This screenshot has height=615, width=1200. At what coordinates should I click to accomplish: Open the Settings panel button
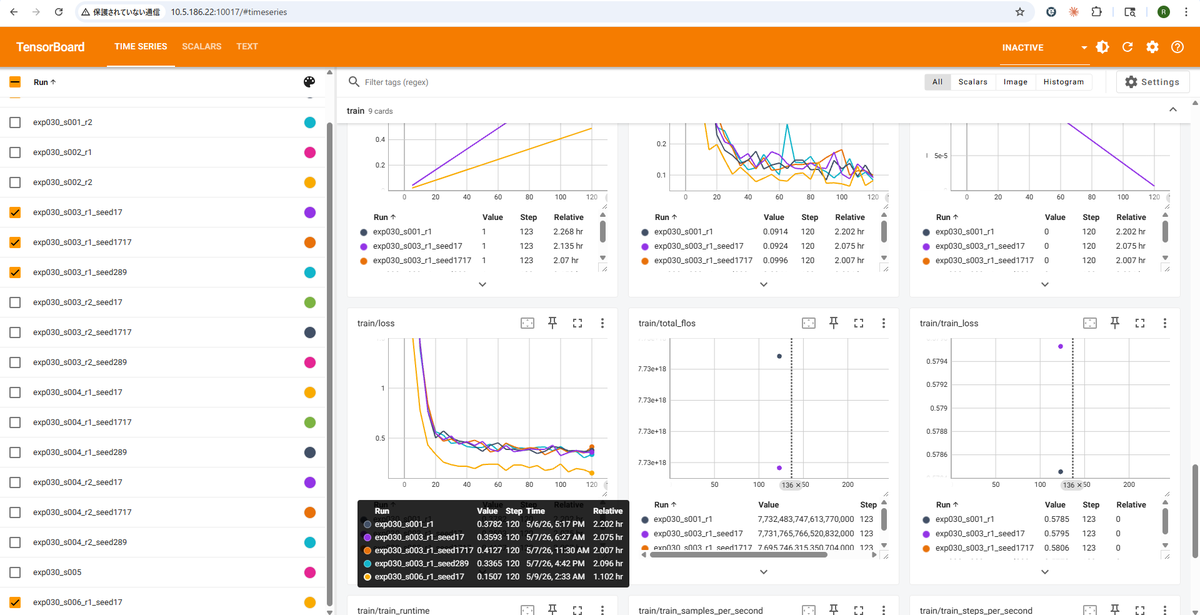(x=1152, y=82)
